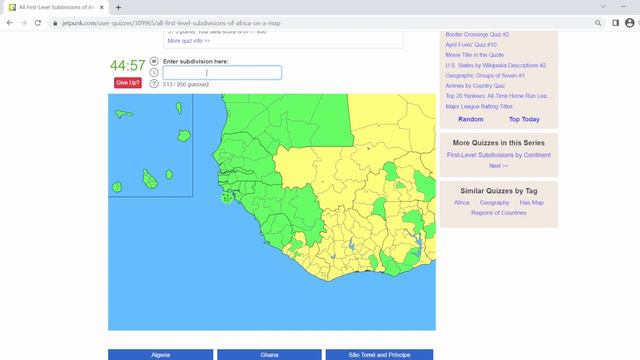Open the browser profile avatar icon

tap(630, 23)
